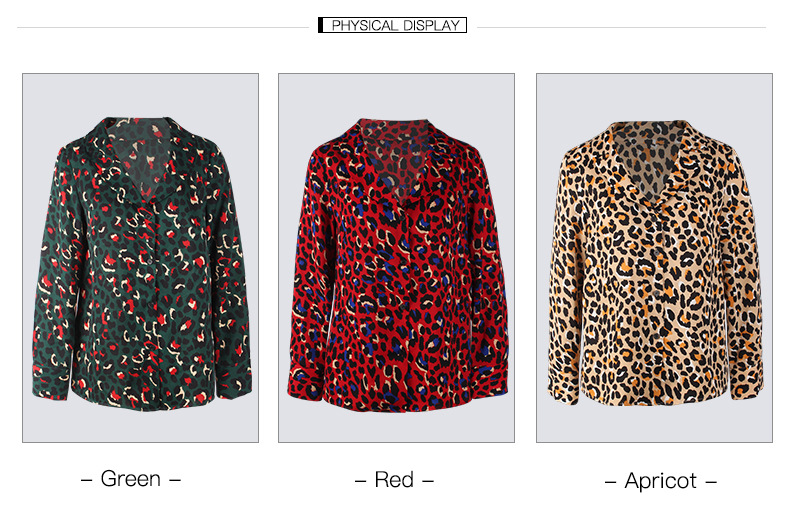Click the left sleeve cuff of green shirt
This screenshot has width=790, height=506.
[51, 383]
